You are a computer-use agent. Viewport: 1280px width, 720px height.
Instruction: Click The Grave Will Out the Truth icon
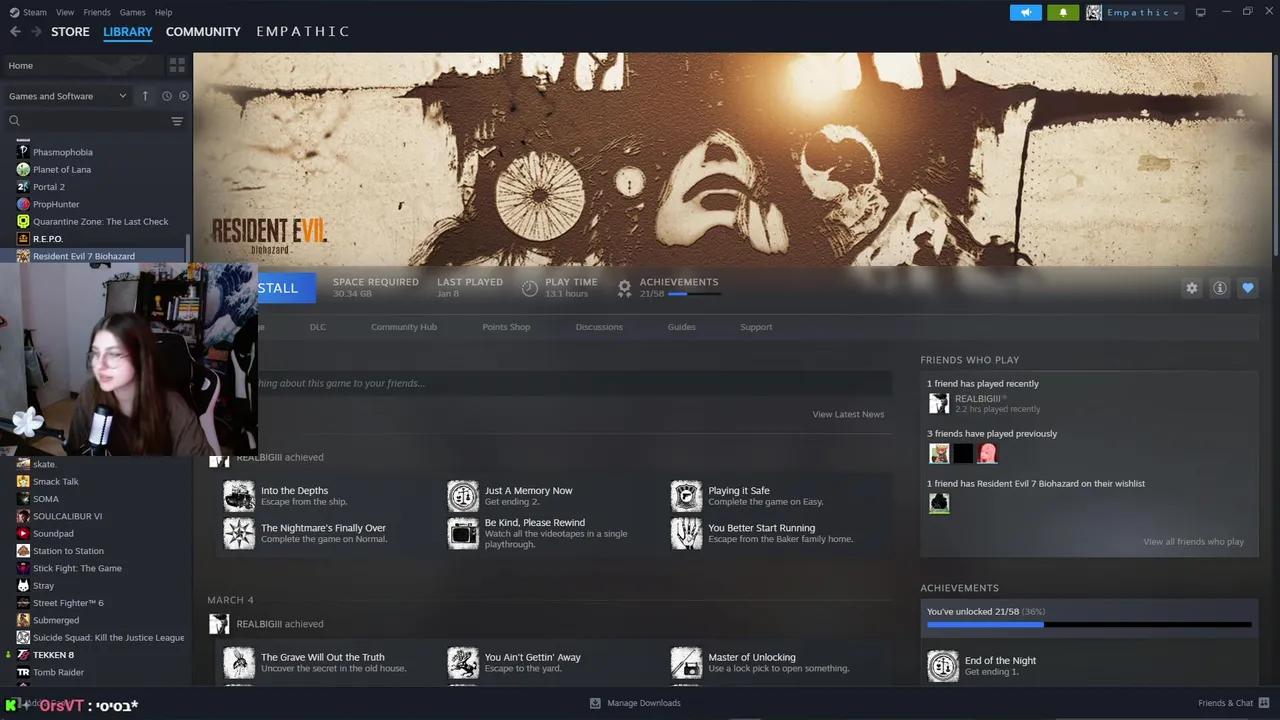(x=239, y=663)
